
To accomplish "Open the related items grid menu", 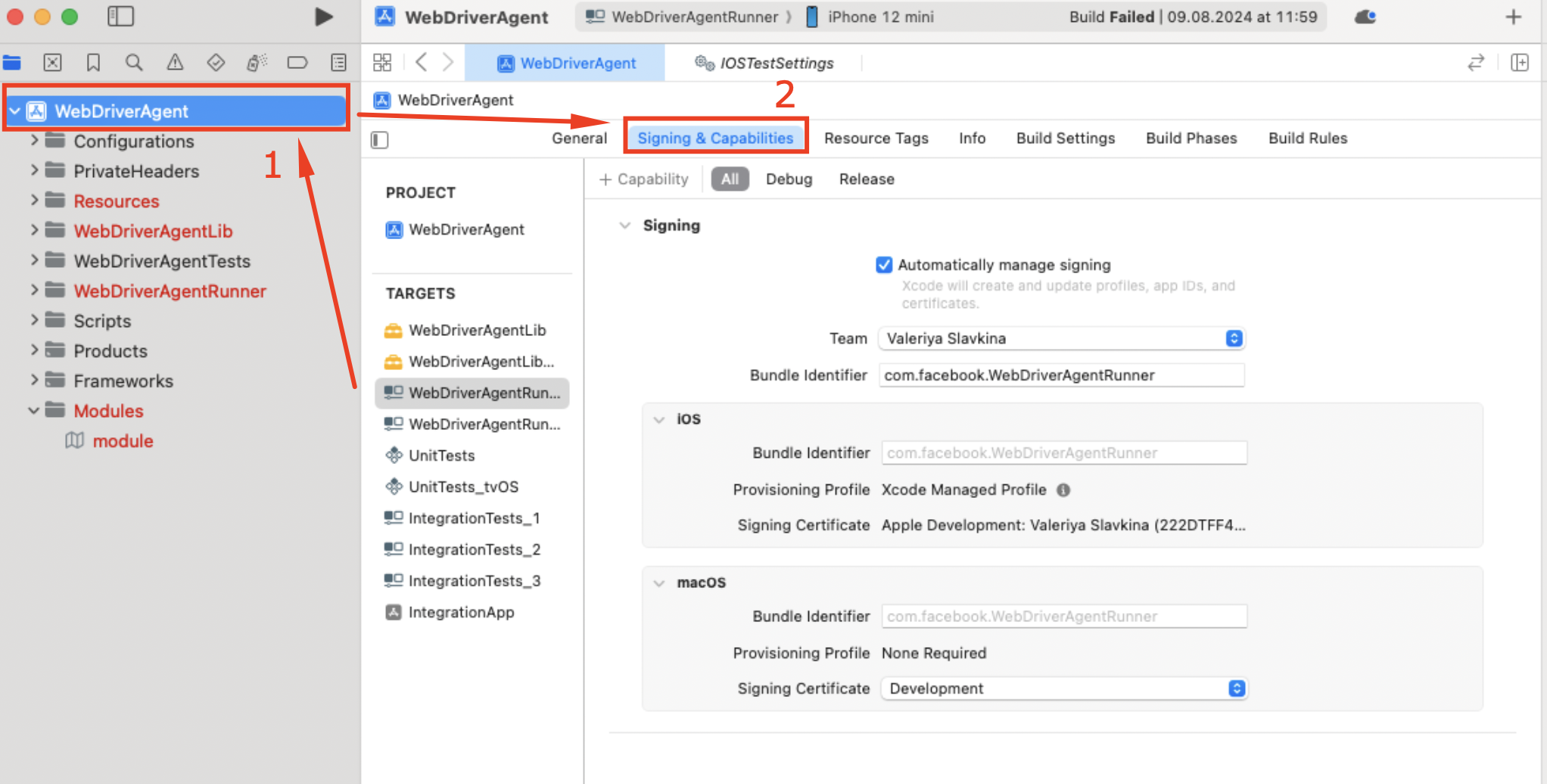I will tap(382, 63).
